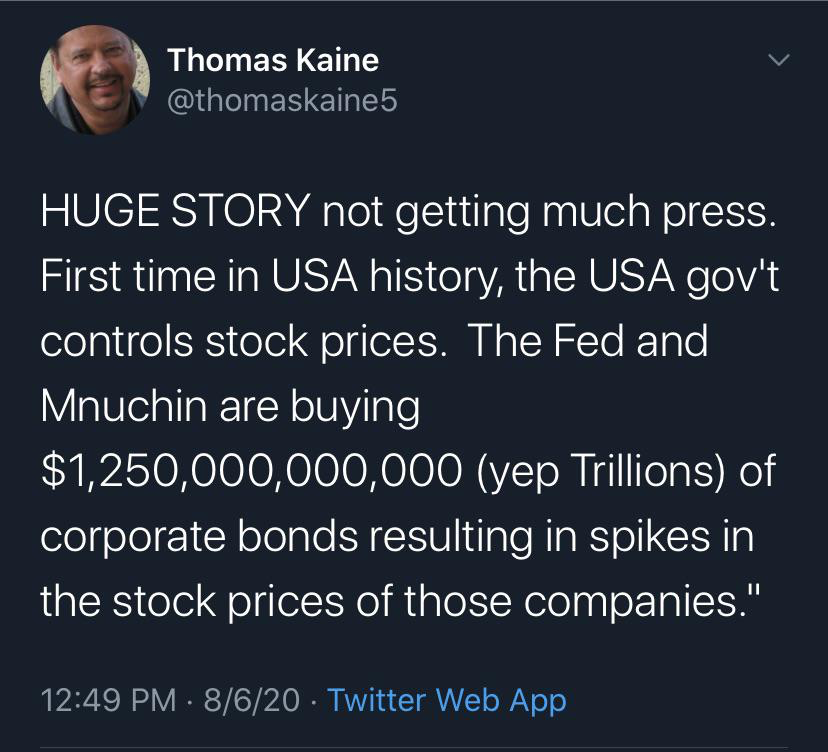Click Thomas Kaine's profile avatar photo

click(x=95, y=79)
